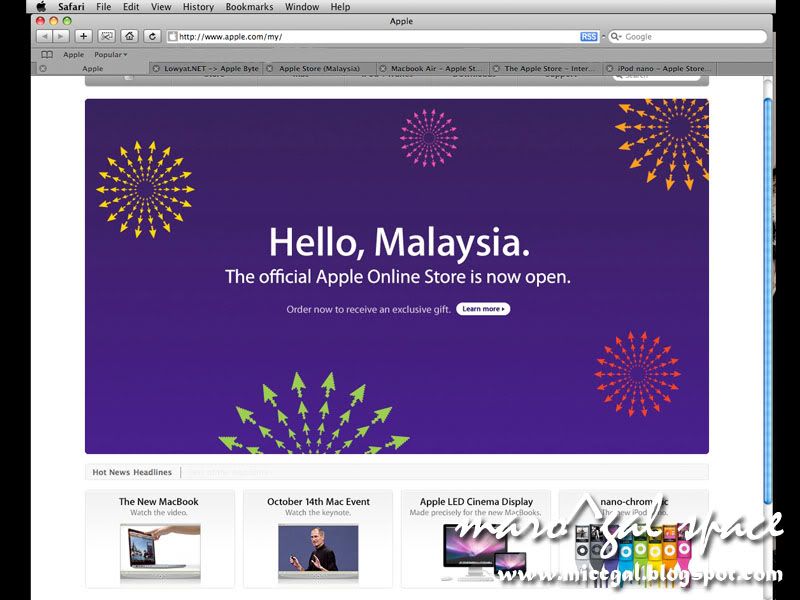Screen dimensions: 800x600
Task: Switch to the iPod nano tab
Action: coord(659,68)
